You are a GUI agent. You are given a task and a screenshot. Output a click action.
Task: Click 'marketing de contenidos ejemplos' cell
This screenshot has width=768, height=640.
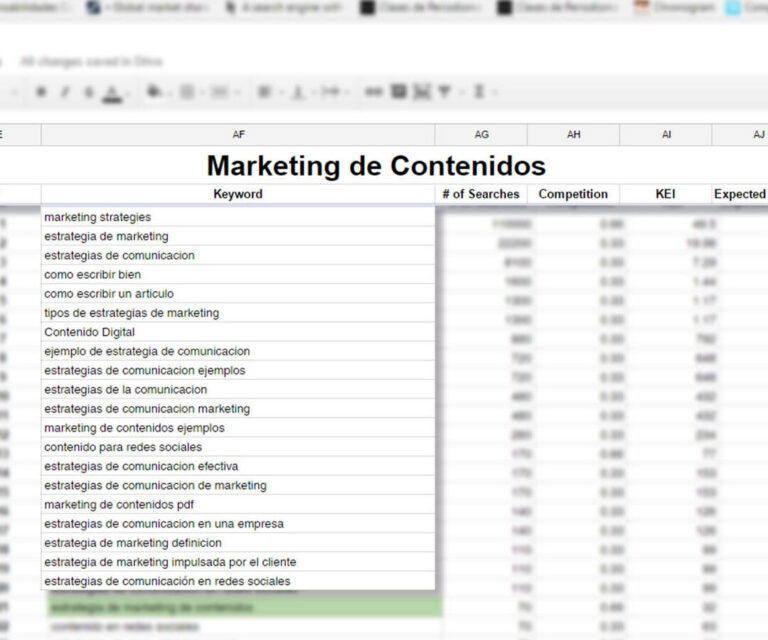pyautogui.click(x=238, y=427)
